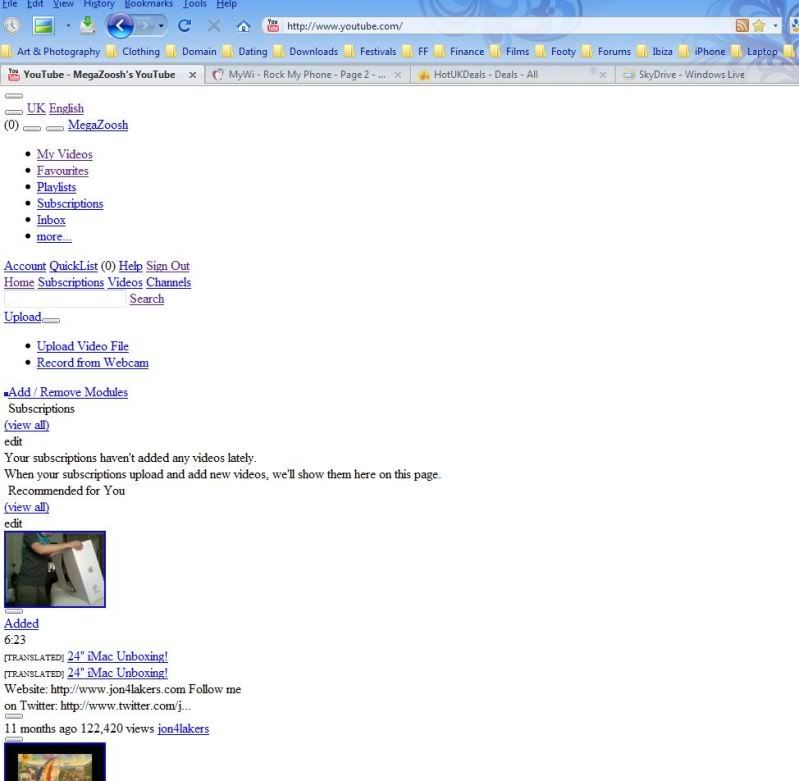
Task: Close the YouTube MegaZoosh tab
Action: click(x=193, y=75)
